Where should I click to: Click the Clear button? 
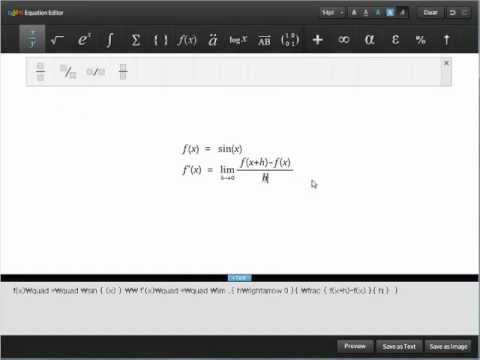pos(430,13)
